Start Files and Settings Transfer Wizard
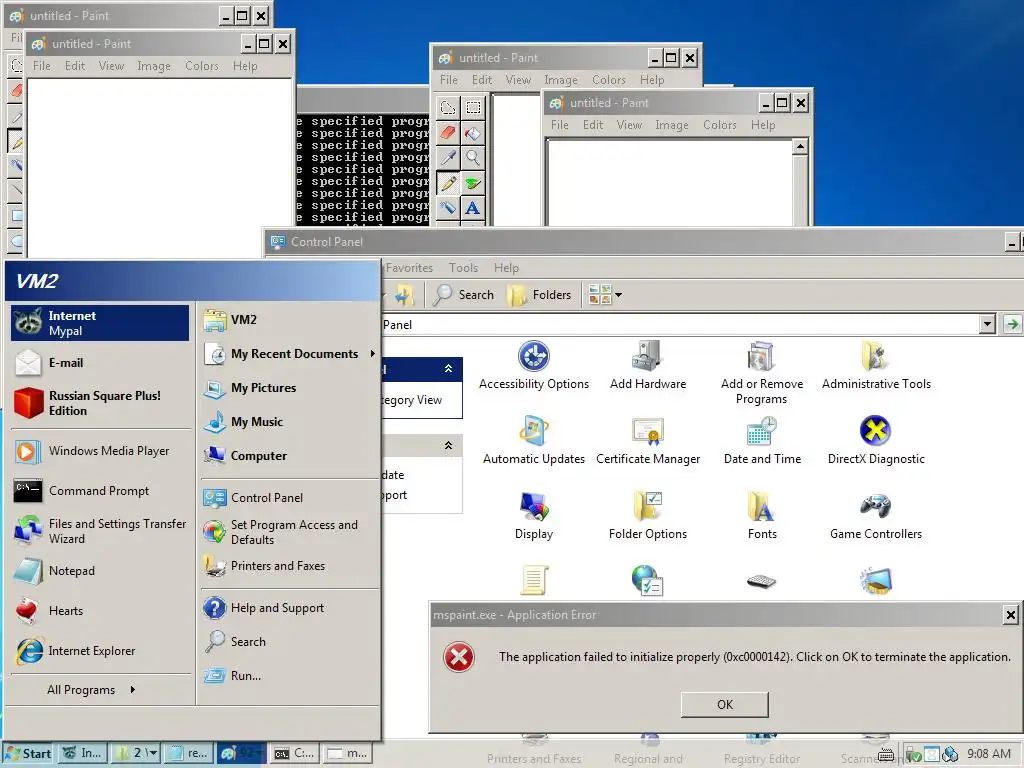 tap(100, 531)
